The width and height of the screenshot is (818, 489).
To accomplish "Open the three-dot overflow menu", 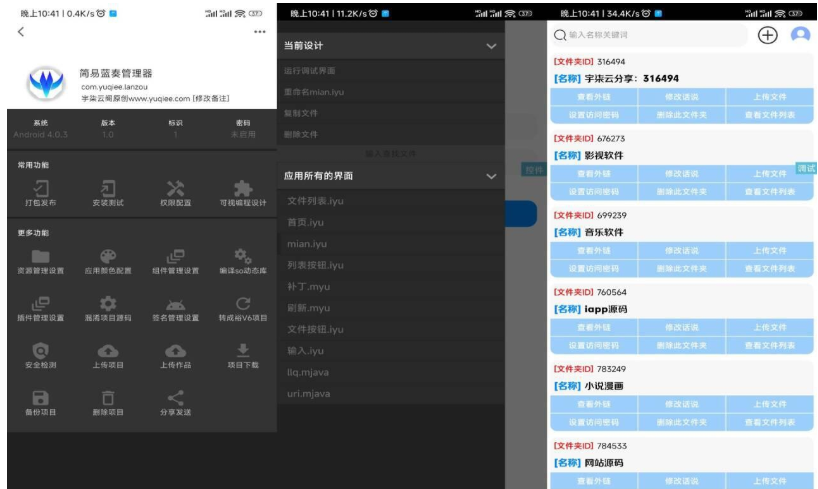I will point(260,32).
